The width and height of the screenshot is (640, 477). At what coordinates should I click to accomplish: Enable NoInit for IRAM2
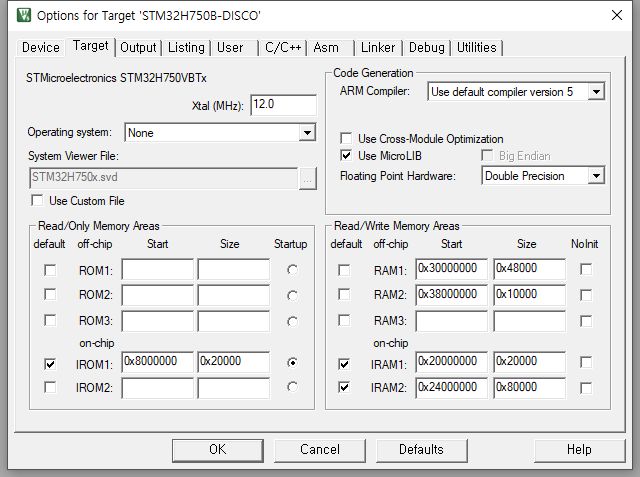[x=586, y=388]
